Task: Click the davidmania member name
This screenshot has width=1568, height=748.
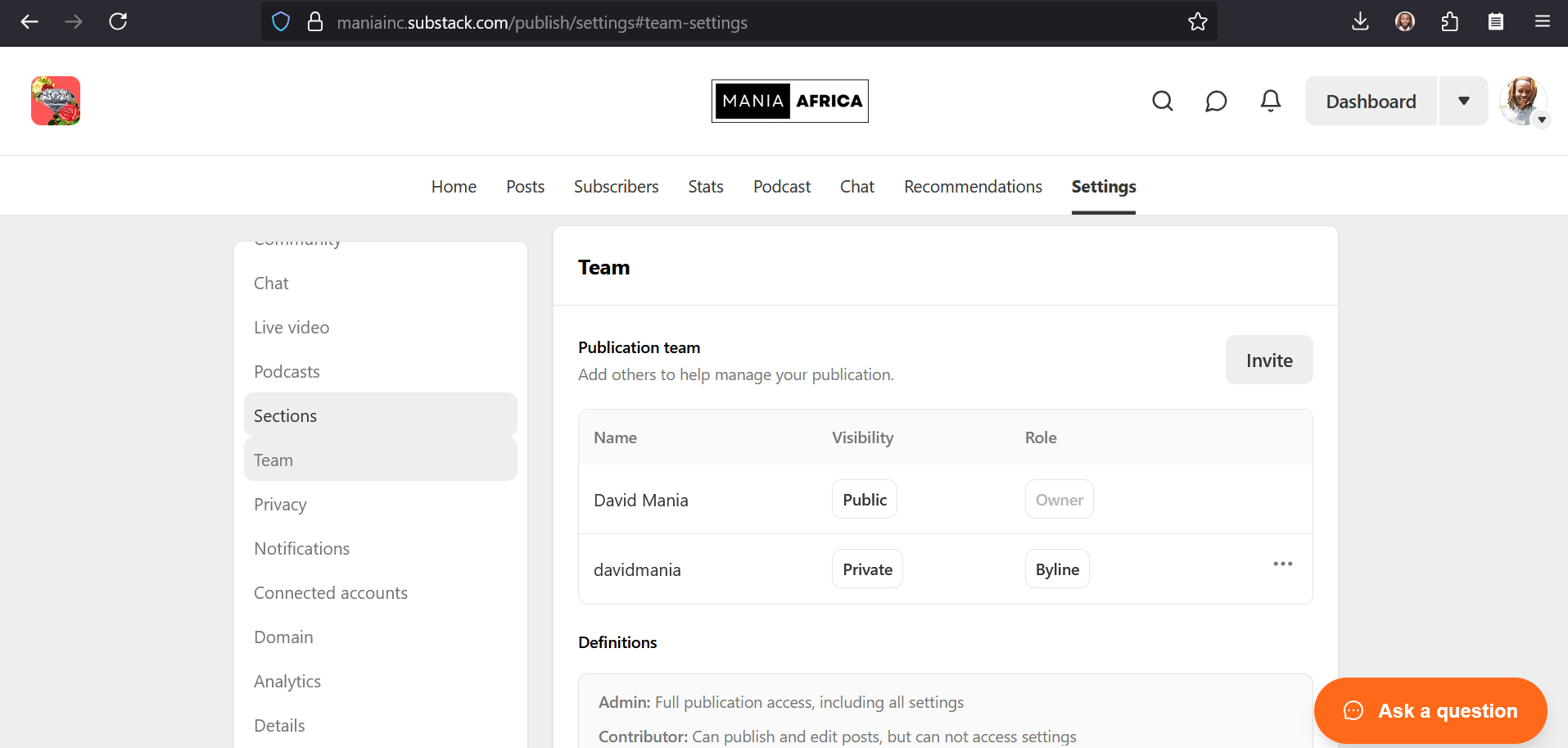Action: (x=637, y=570)
